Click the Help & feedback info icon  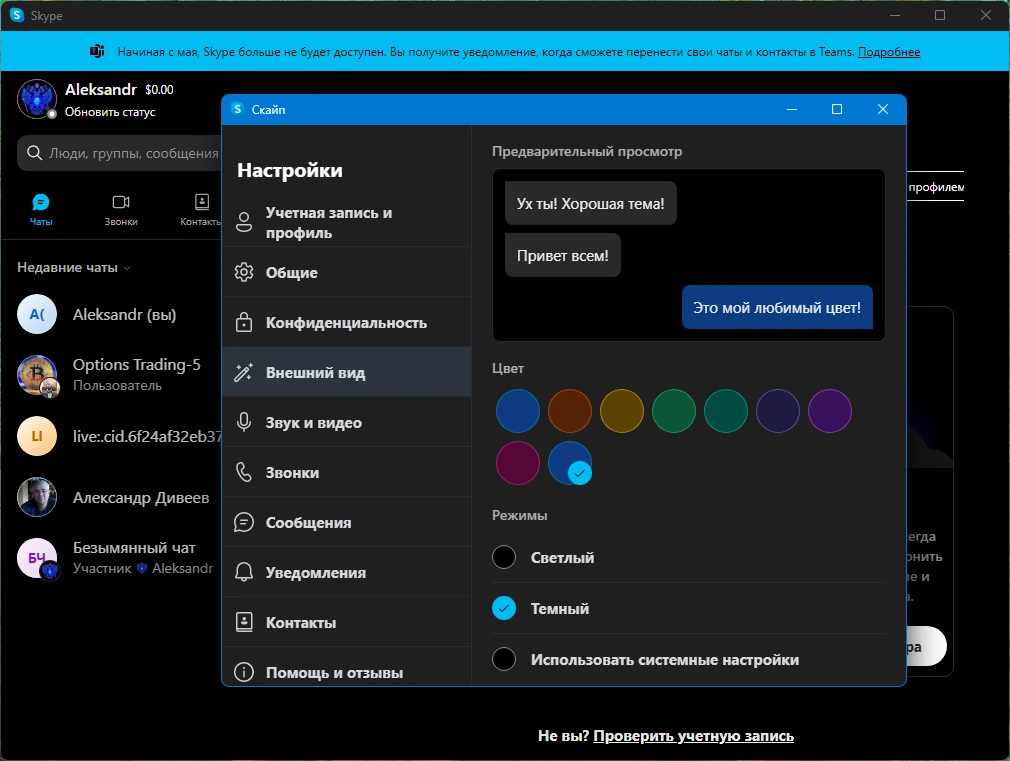(243, 673)
